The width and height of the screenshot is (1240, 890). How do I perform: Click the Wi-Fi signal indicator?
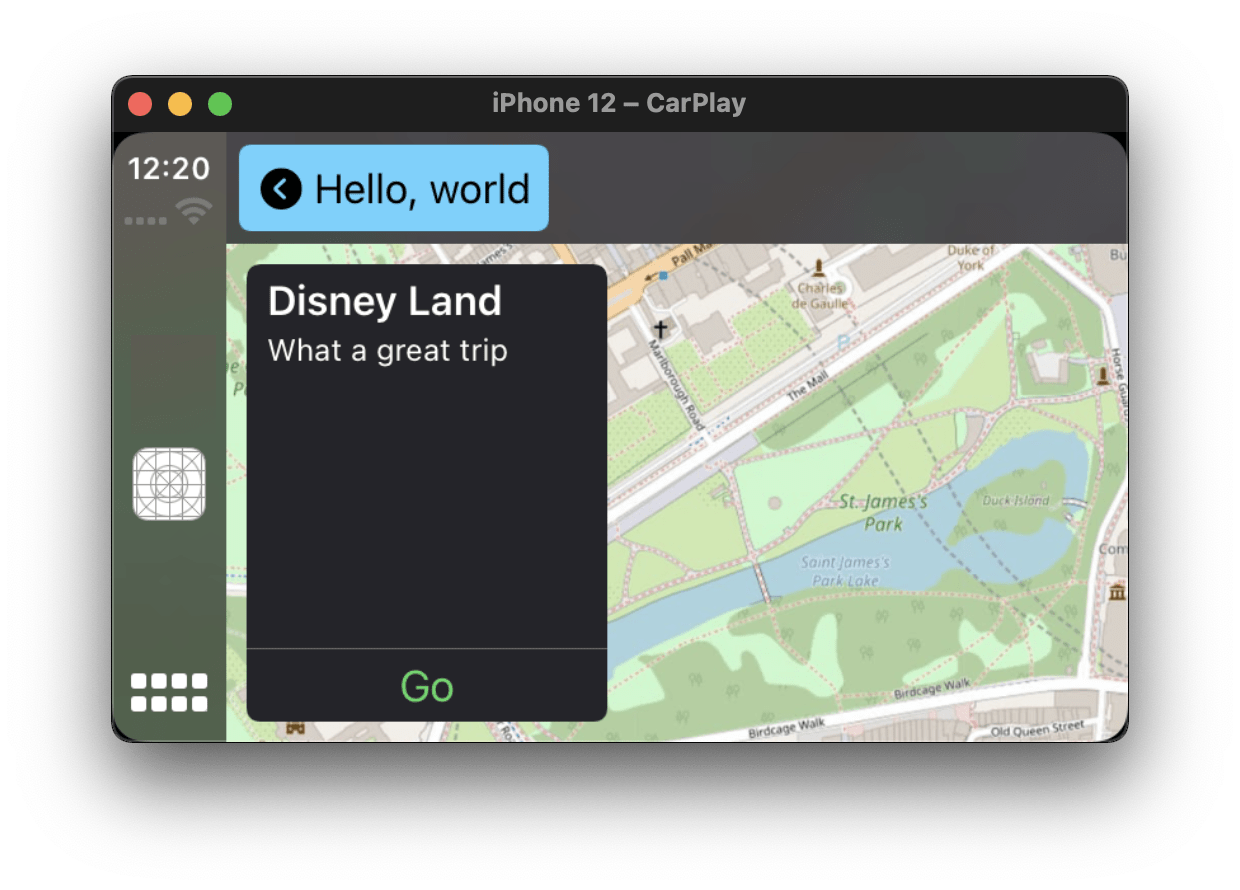coord(194,209)
